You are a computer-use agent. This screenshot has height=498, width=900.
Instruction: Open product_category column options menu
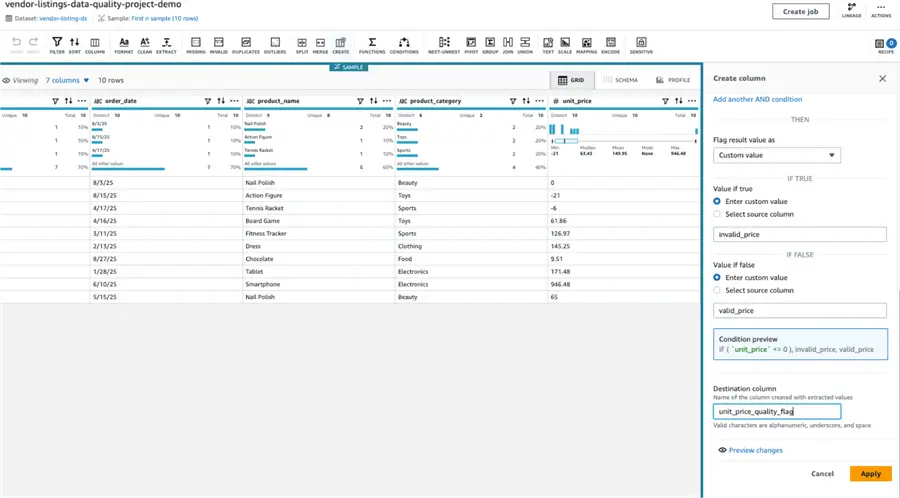[540, 101]
